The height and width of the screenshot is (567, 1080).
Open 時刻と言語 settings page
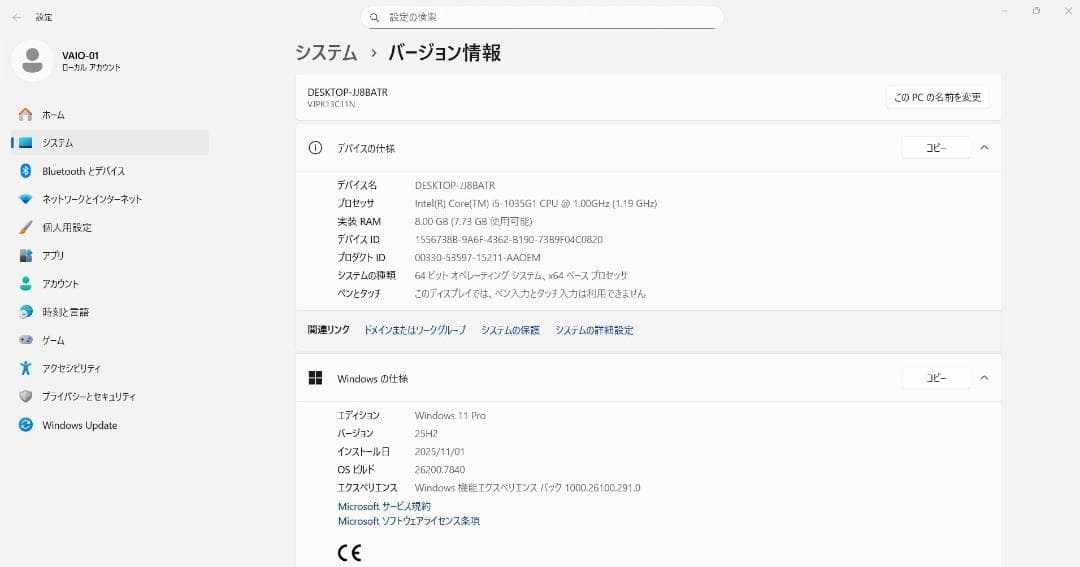pyautogui.click(x=110, y=312)
